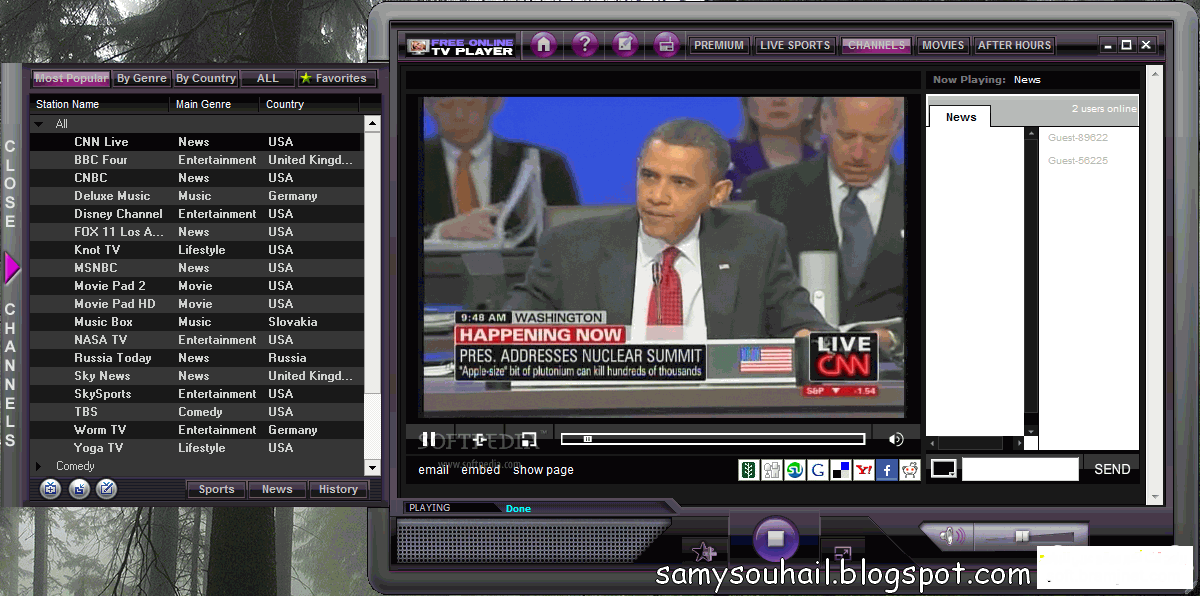Open the AFTER HOURS menu
1200x596 pixels.
pyautogui.click(x=1014, y=45)
